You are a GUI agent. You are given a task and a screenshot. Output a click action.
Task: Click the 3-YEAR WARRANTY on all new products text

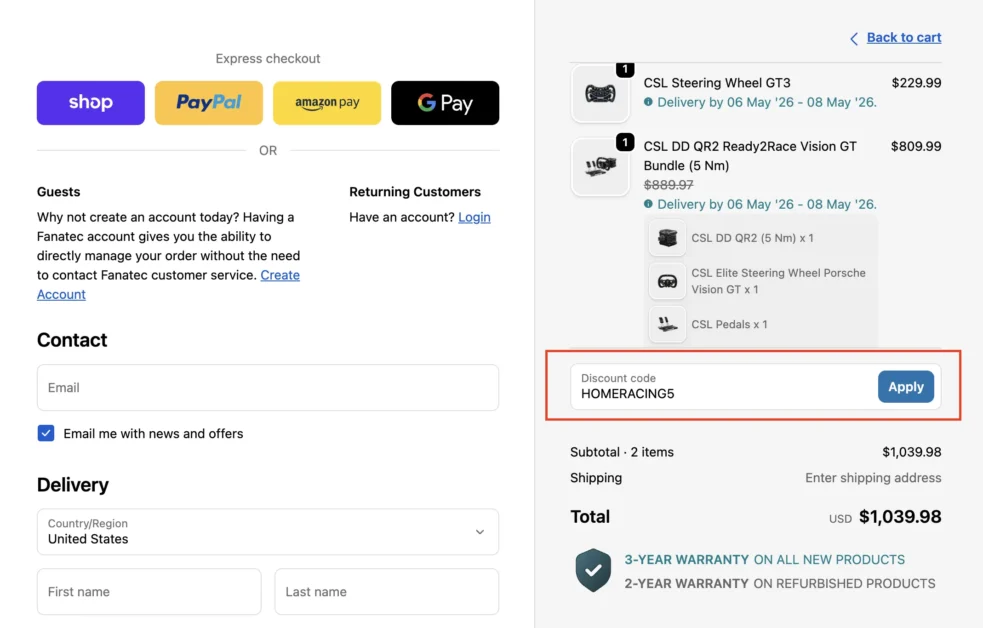[x=764, y=560]
